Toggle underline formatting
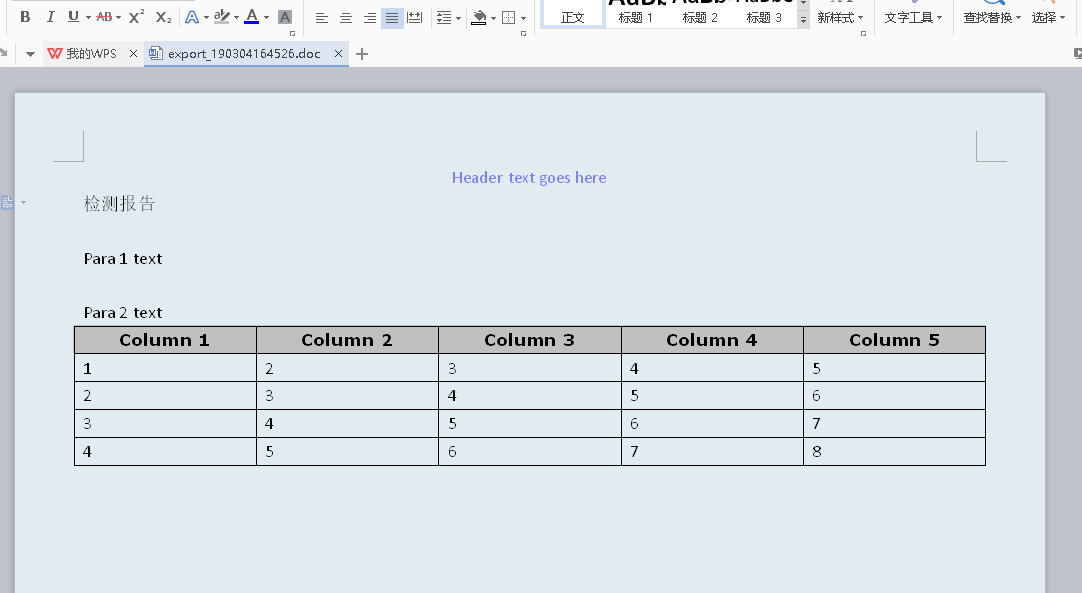 pyautogui.click(x=73, y=16)
